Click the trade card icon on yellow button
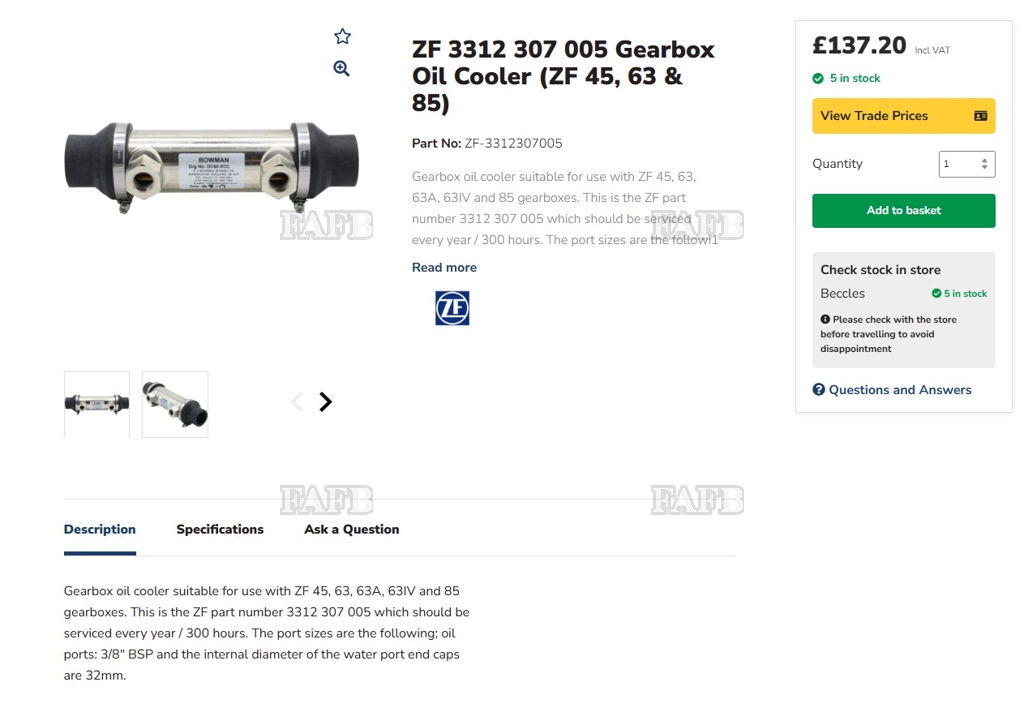 tap(980, 116)
